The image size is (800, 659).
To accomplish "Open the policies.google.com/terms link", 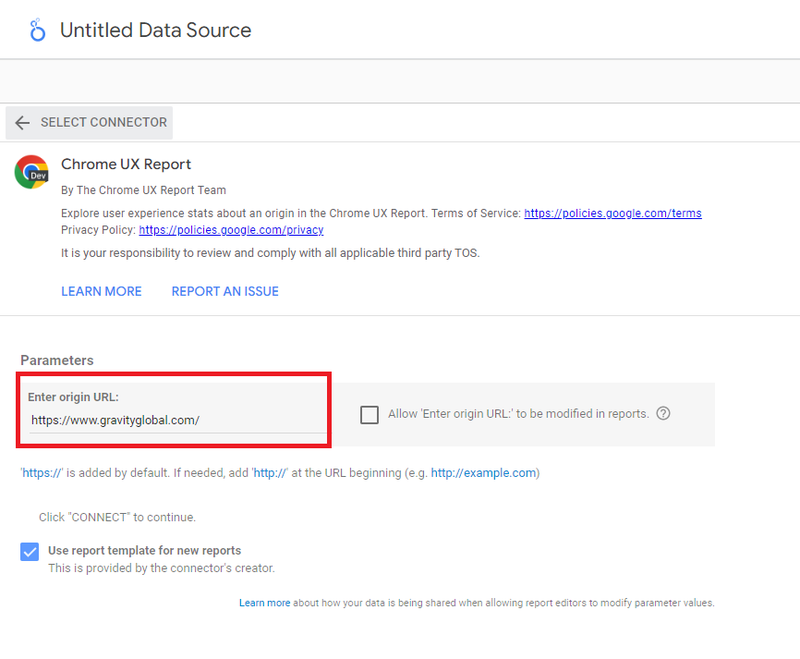I will pos(613,213).
